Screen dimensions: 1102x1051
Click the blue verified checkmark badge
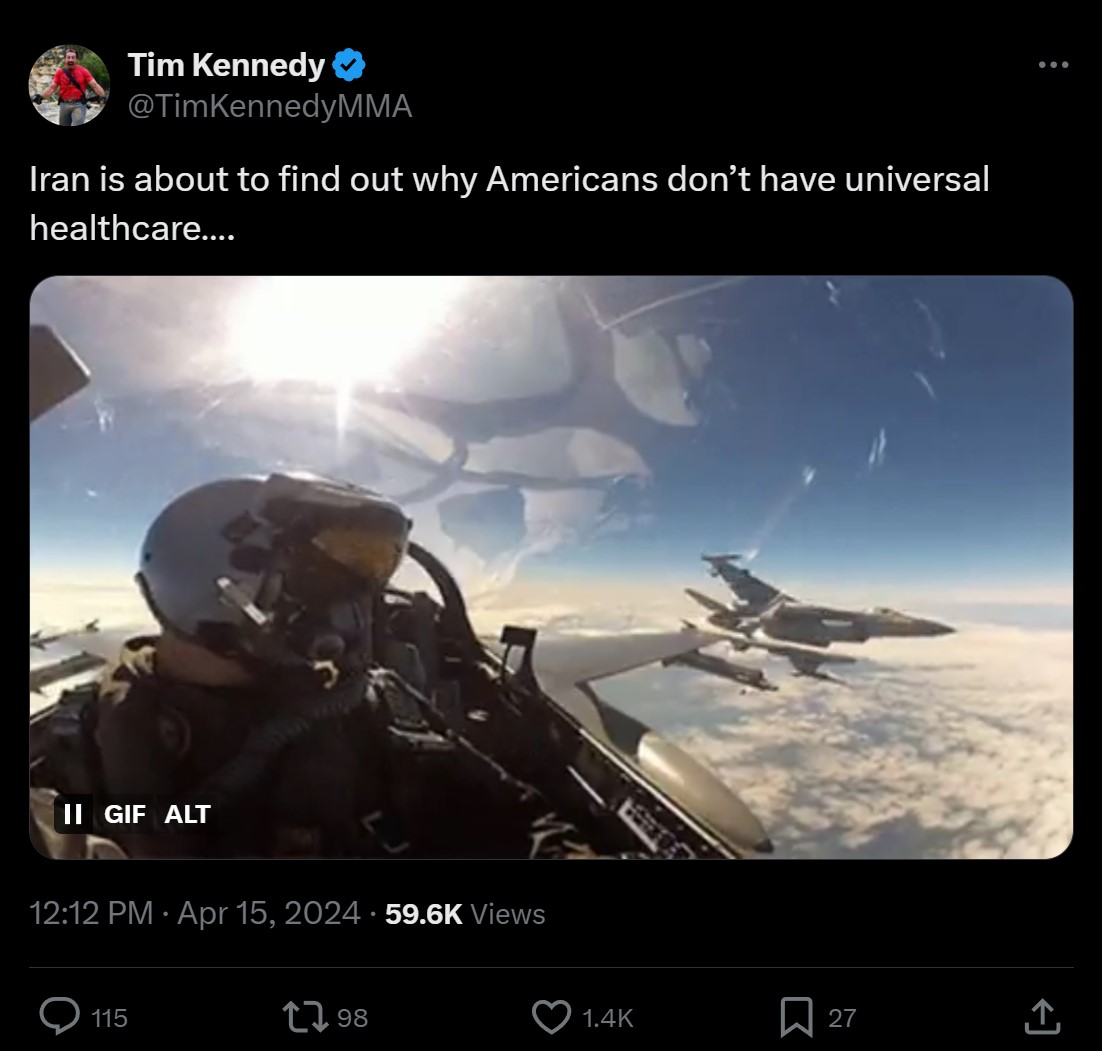[348, 65]
